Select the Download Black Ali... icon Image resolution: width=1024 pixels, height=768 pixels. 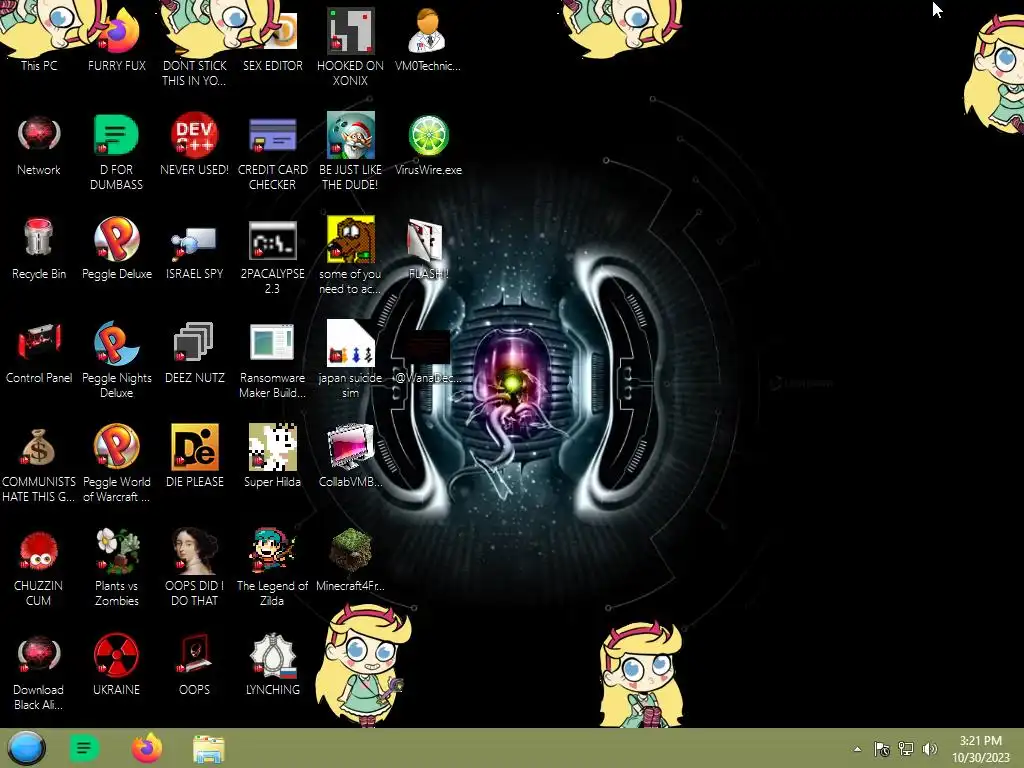tap(39, 672)
